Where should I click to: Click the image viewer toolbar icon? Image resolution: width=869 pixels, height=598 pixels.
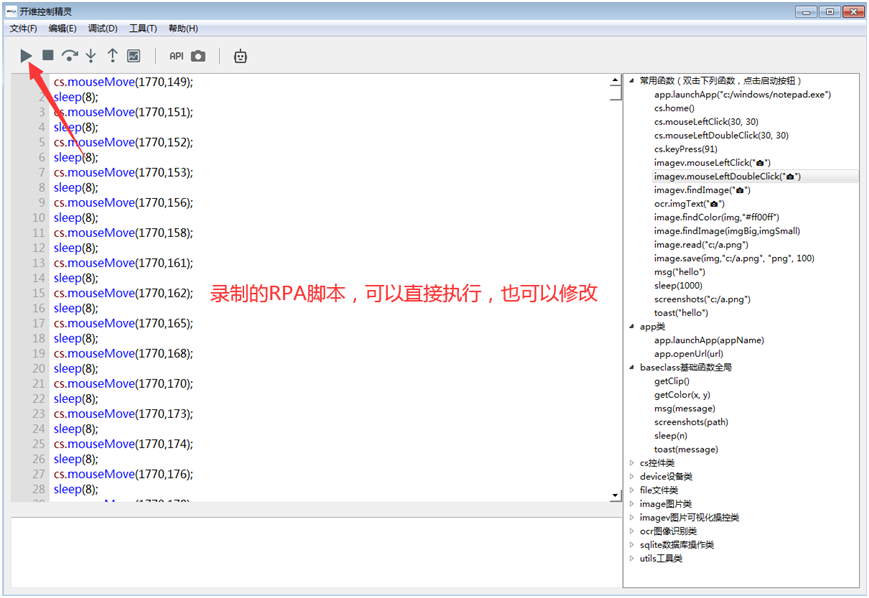pyautogui.click(x=134, y=55)
